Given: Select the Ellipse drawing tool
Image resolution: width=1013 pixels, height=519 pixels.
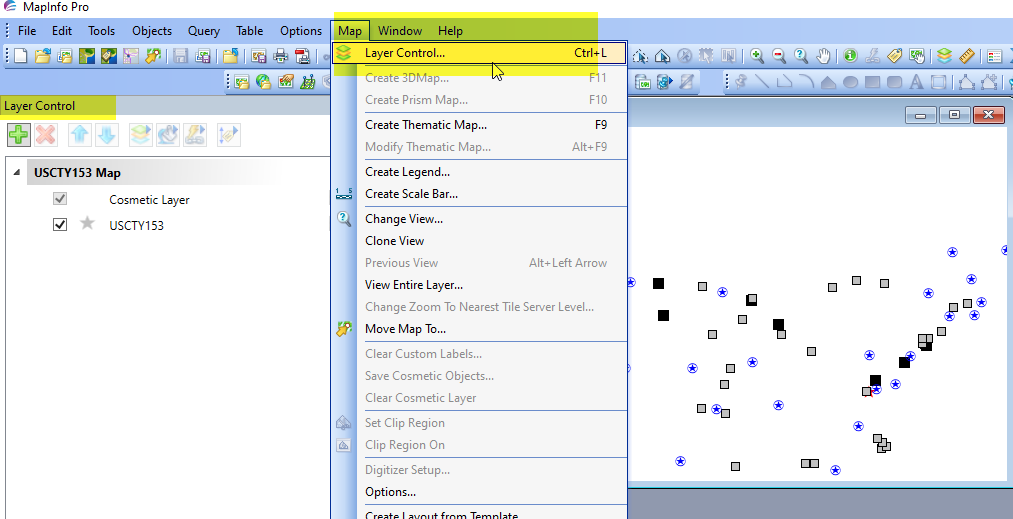Looking at the screenshot, I should point(850,82).
